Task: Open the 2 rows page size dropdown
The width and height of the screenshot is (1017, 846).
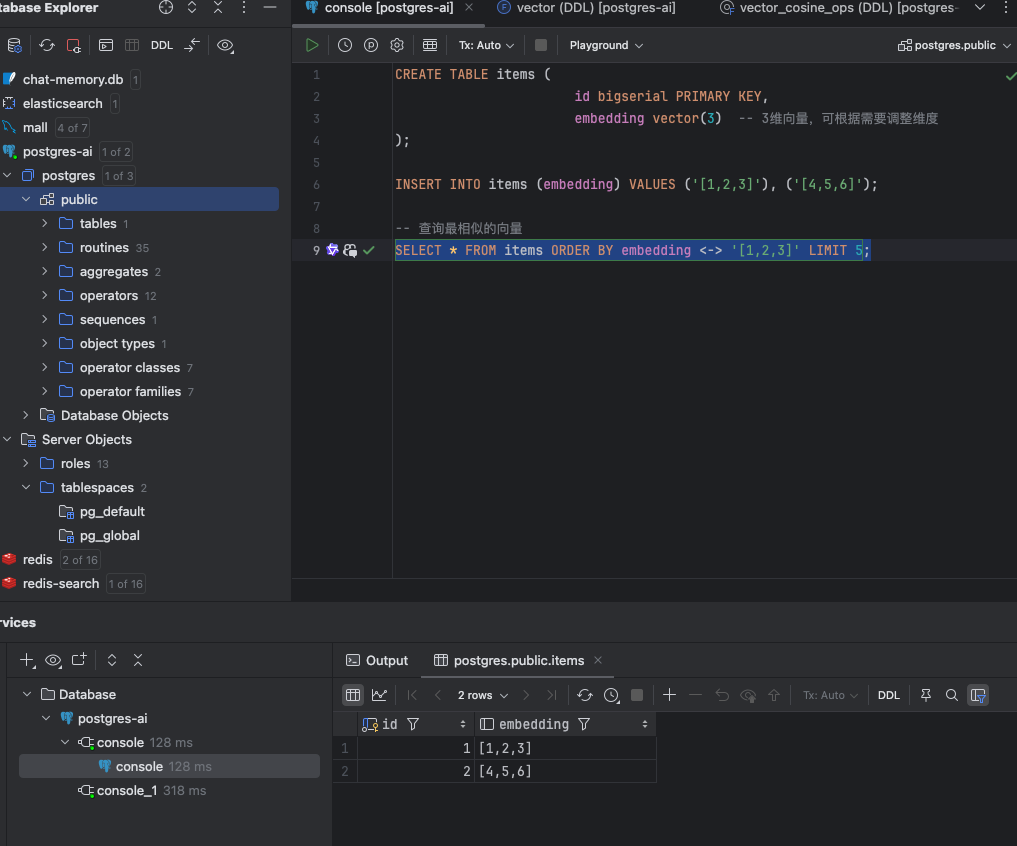Action: point(483,695)
